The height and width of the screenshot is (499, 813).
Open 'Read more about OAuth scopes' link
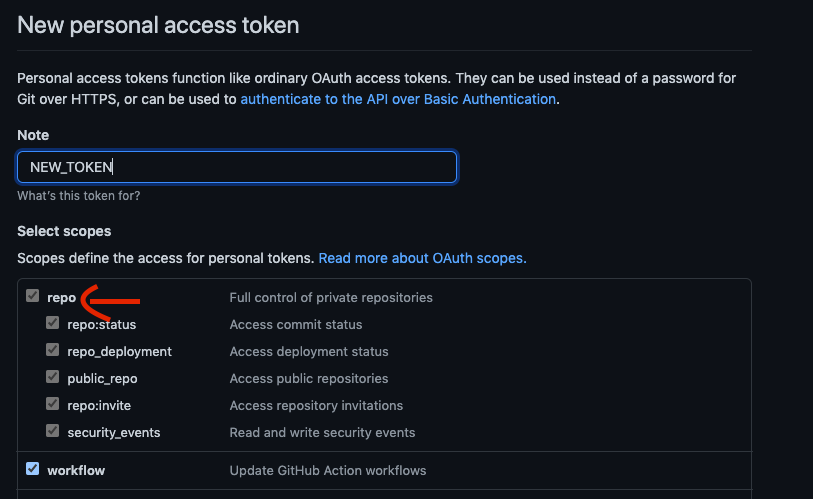coord(422,258)
